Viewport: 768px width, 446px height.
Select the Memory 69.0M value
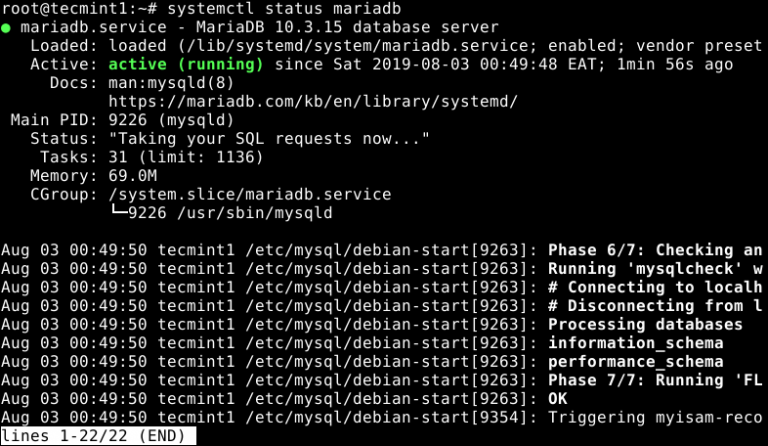point(136,175)
